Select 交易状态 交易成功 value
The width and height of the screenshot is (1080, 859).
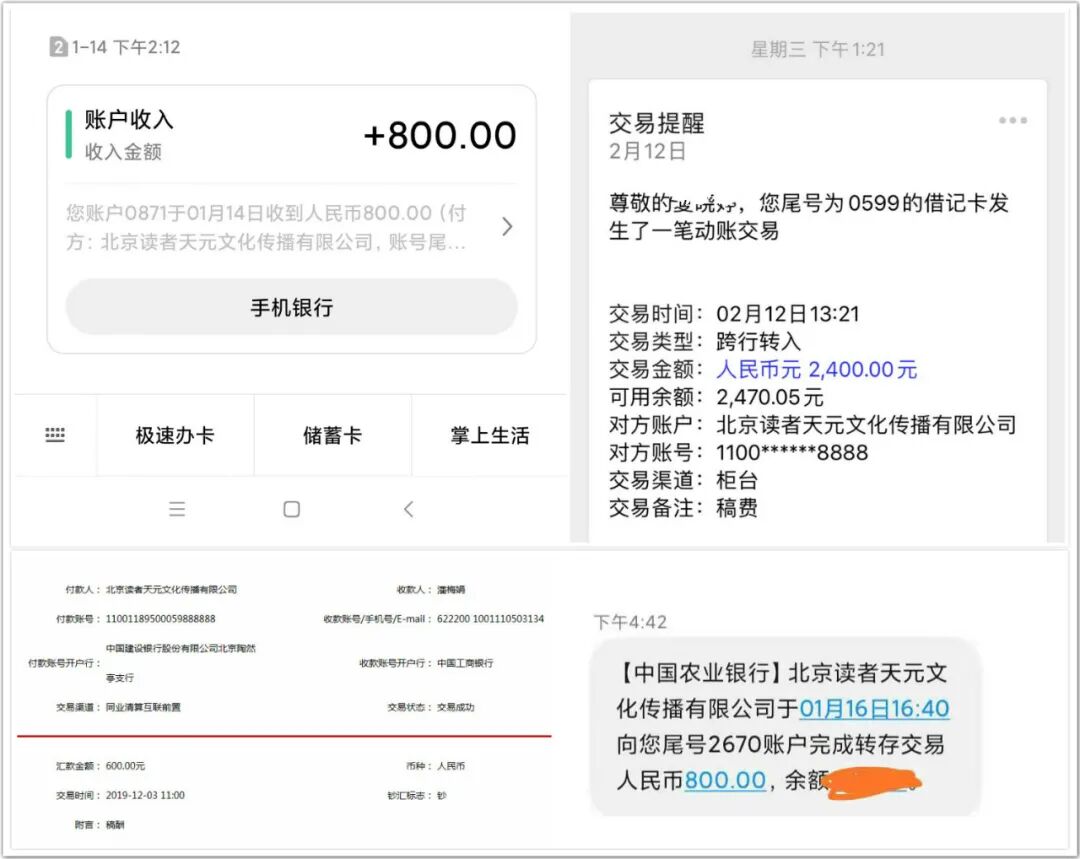(455, 707)
